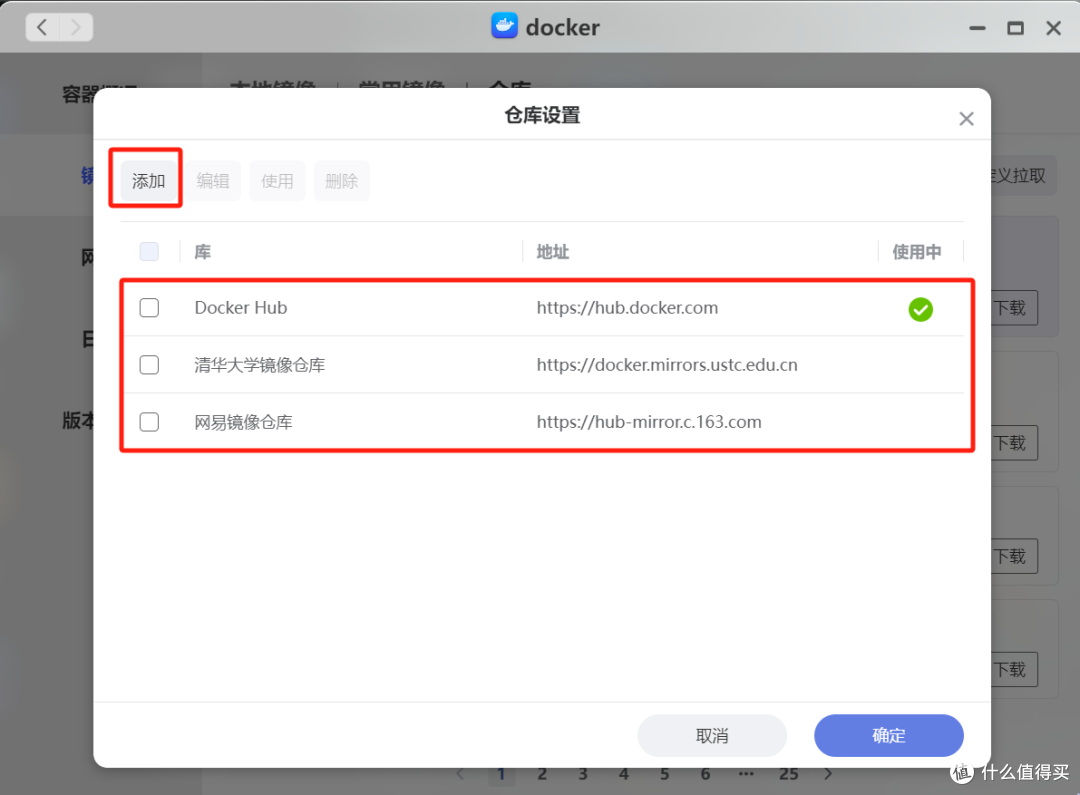Go to page 3 in the background pagination
The image size is (1080, 795).
[x=583, y=774]
